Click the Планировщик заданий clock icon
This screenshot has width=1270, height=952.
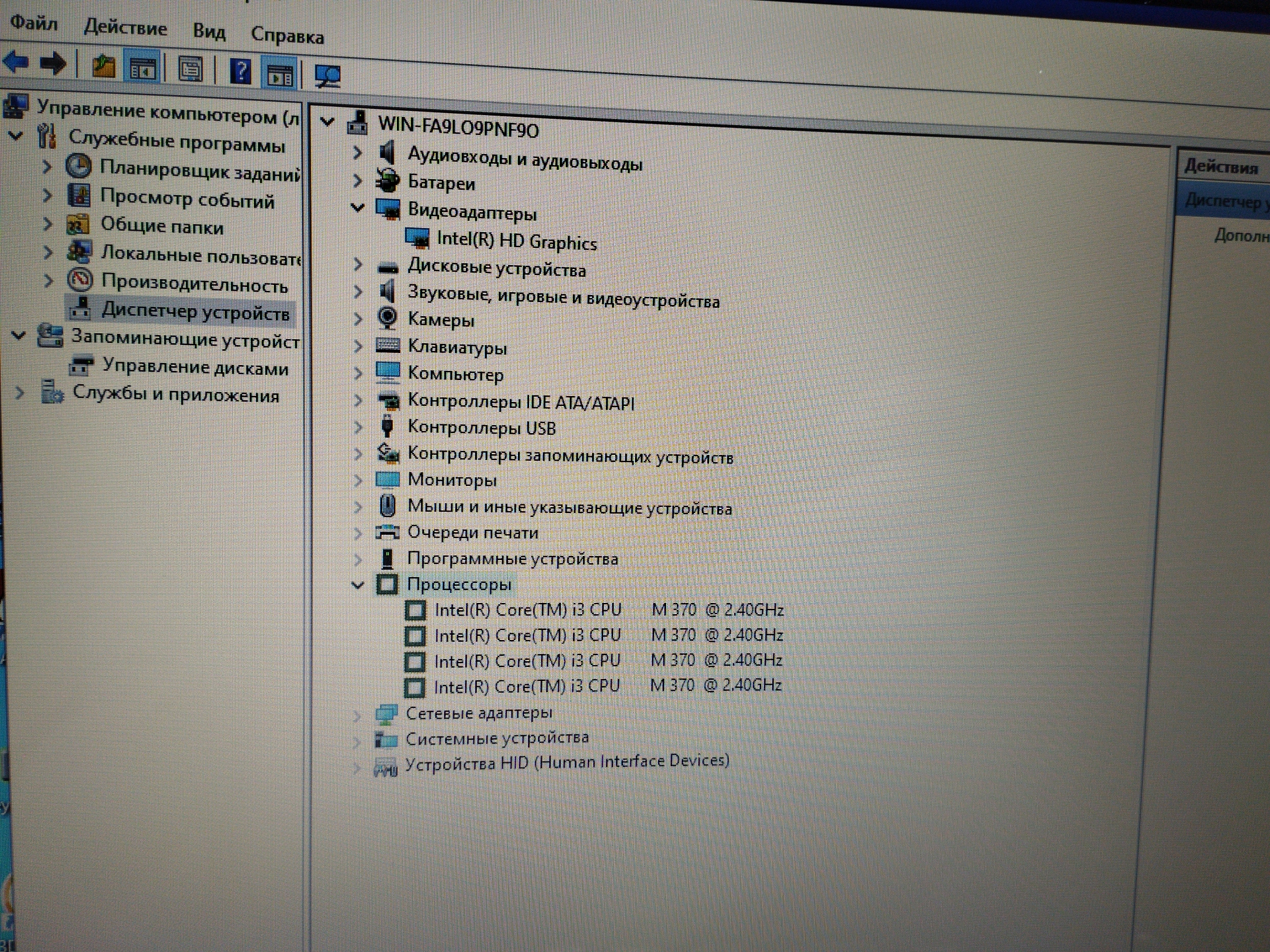(79, 166)
